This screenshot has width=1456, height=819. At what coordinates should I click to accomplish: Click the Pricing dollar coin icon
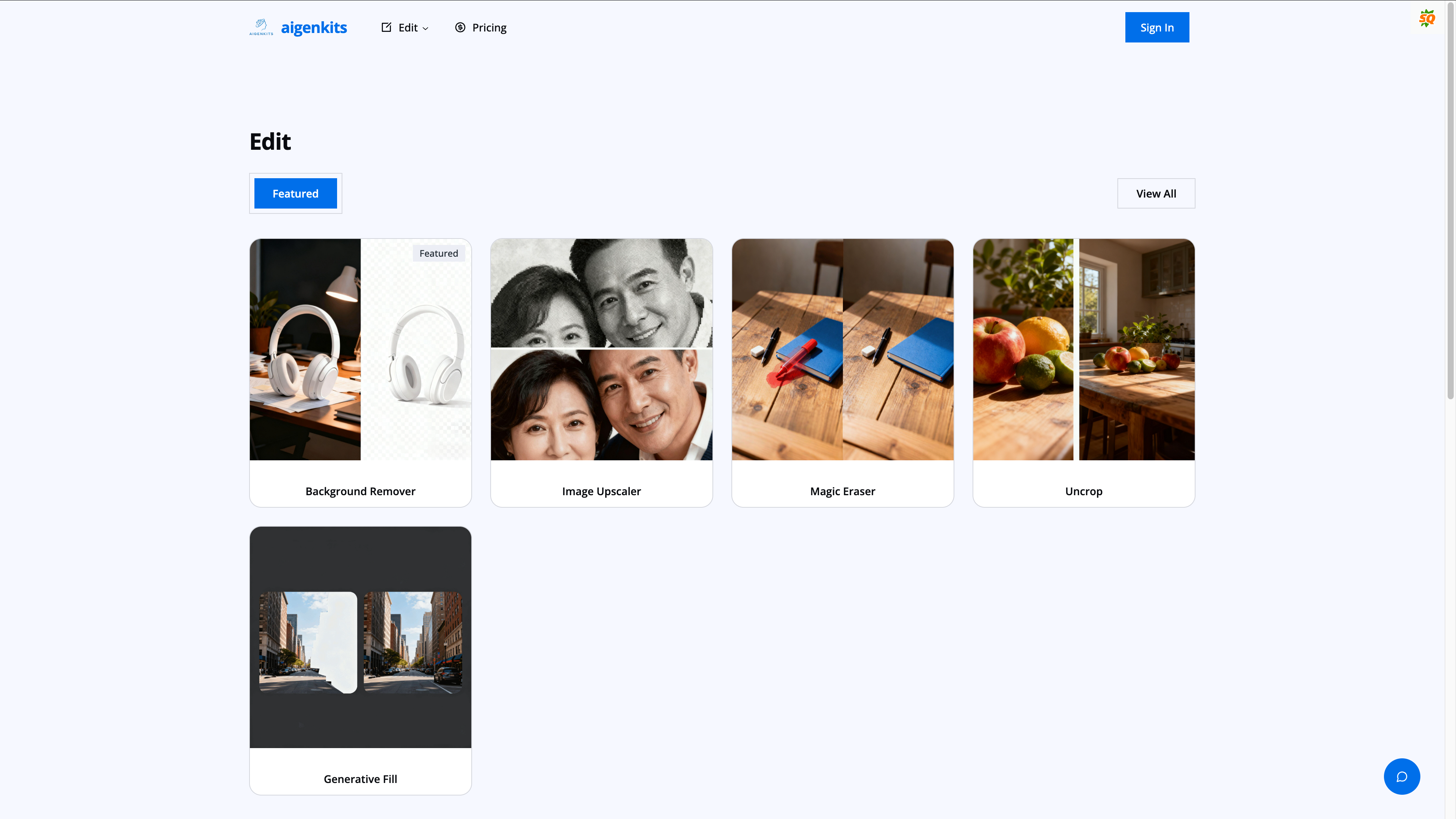[x=460, y=27]
